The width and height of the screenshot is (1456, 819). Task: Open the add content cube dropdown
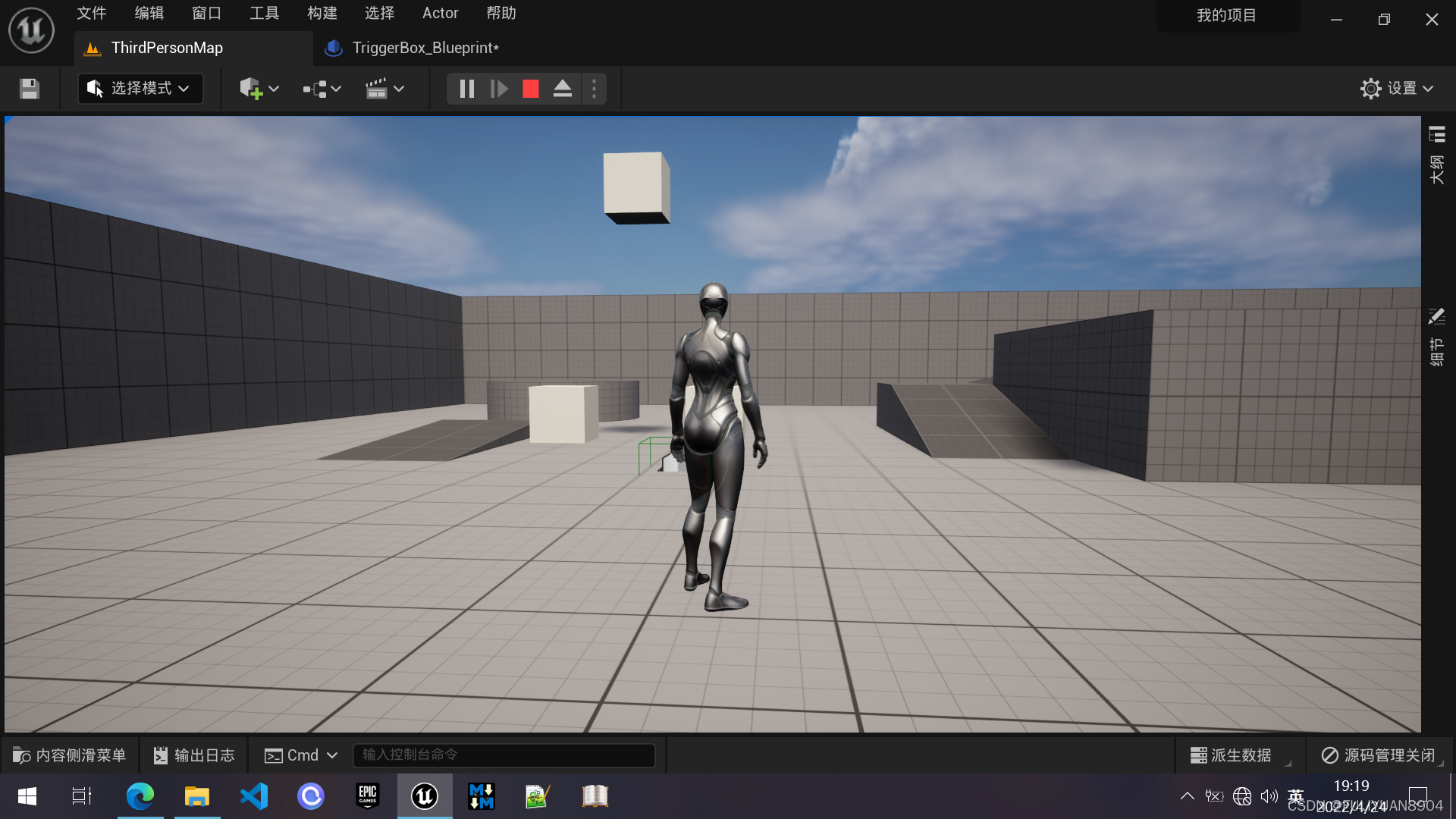pyautogui.click(x=259, y=89)
